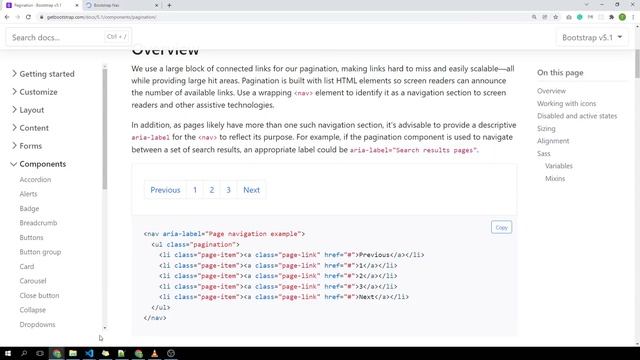Open Carousel docs link
Viewport: 640px width, 360px height.
[x=33, y=281]
